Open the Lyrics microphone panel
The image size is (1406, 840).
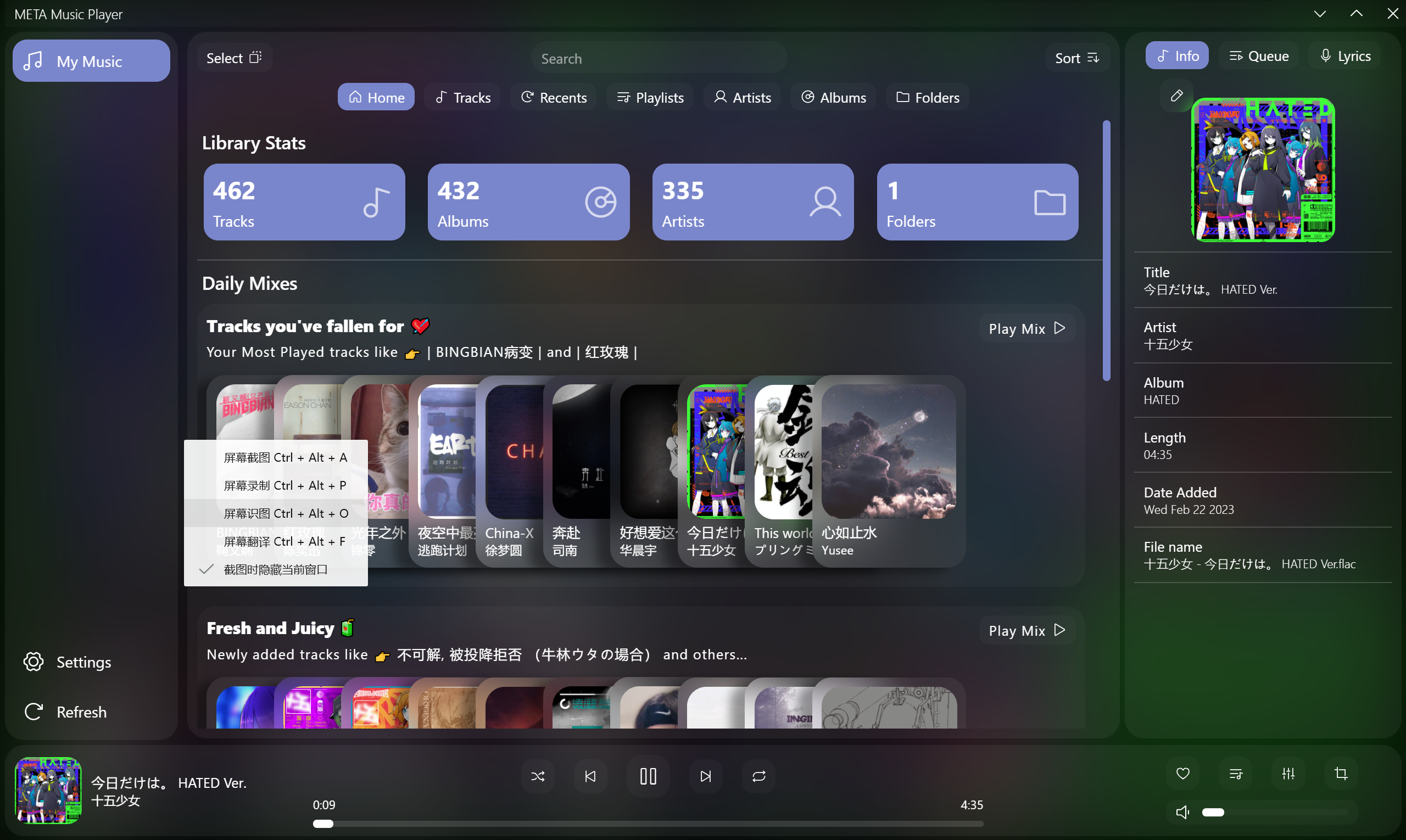point(1345,55)
